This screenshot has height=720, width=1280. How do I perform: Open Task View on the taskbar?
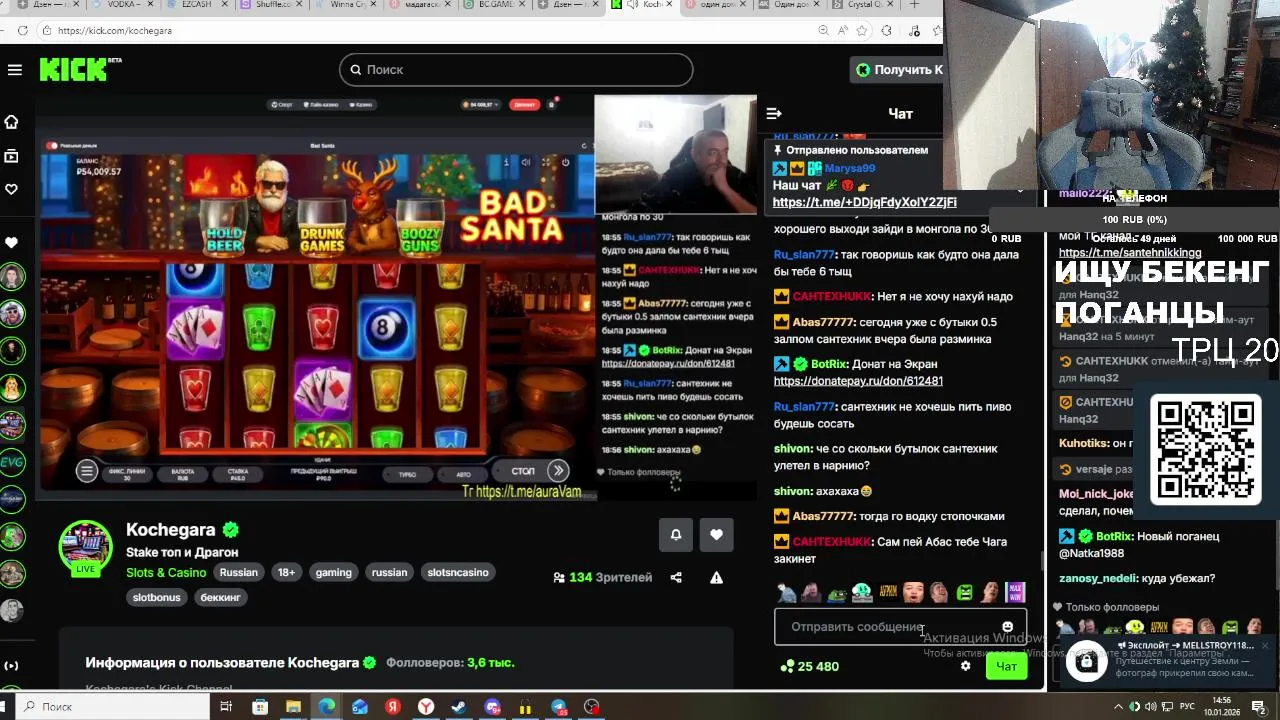(x=226, y=707)
